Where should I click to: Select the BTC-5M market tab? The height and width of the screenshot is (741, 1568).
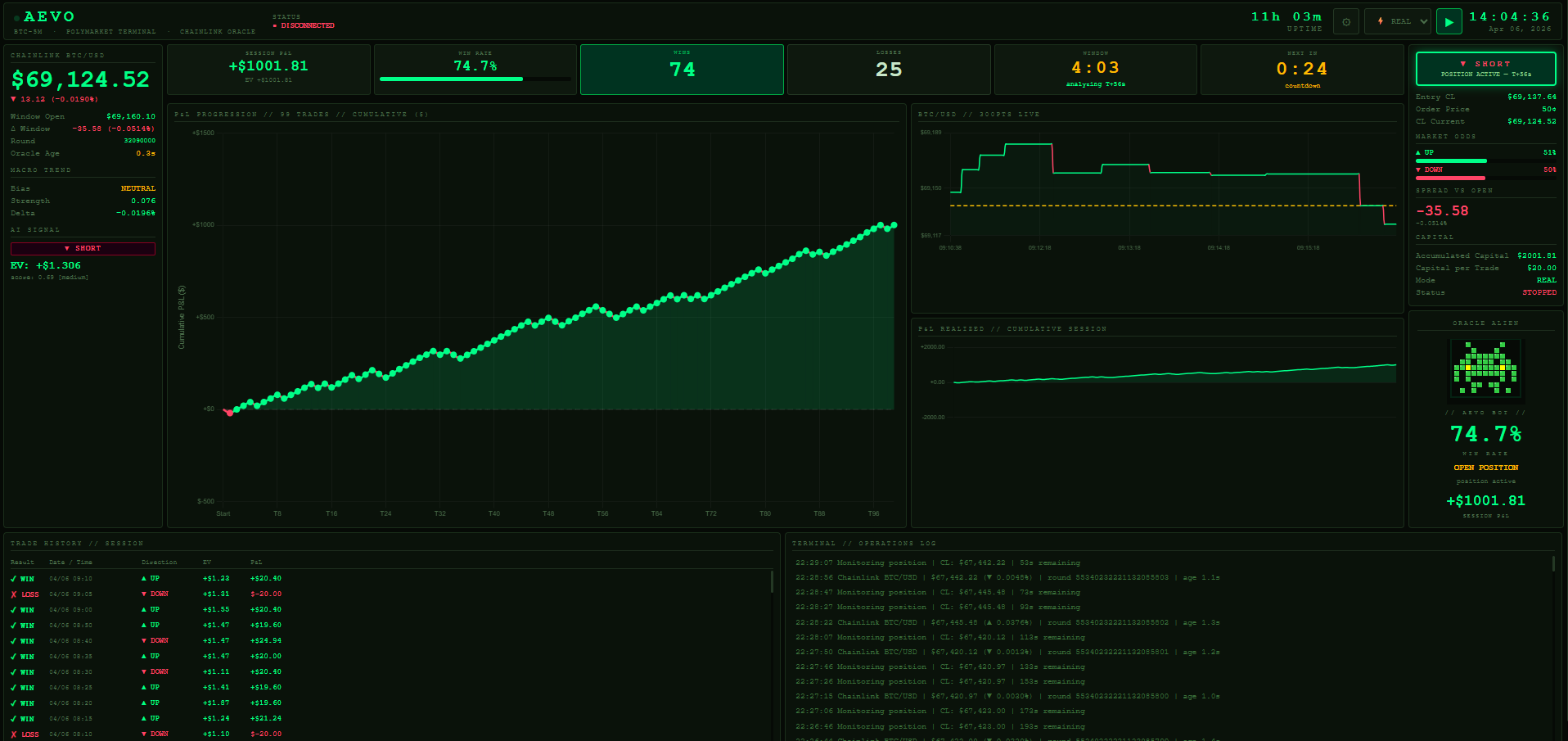[27, 31]
